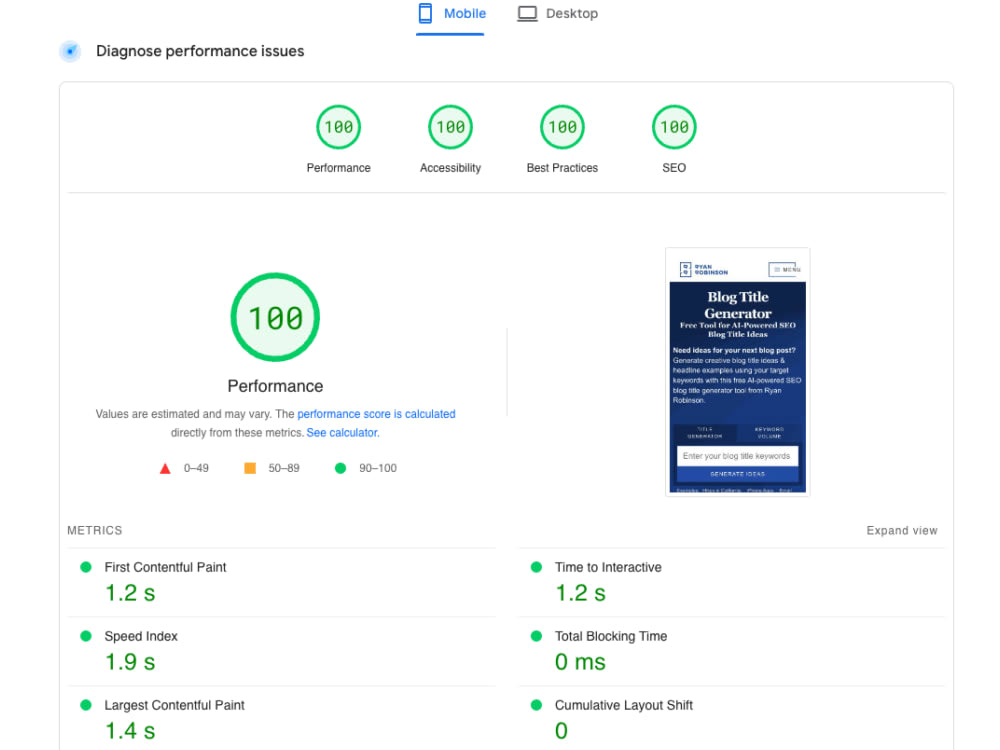Click the green dot beside Speed Index
Viewport: 1000px width, 750px height.
pyautogui.click(x=85, y=636)
